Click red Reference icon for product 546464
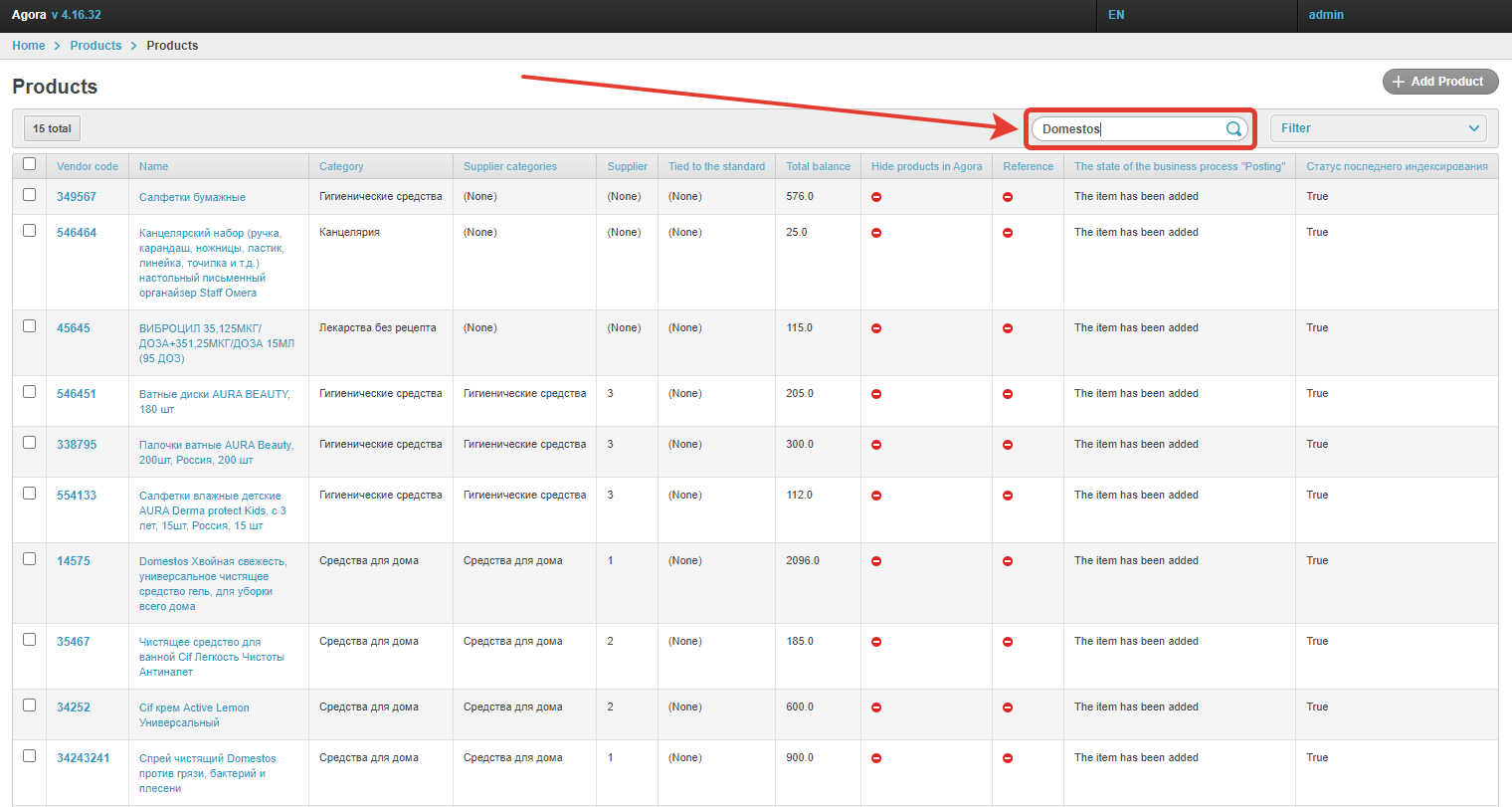Image resolution: width=1512 pixels, height=807 pixels. click(1008, 233)
